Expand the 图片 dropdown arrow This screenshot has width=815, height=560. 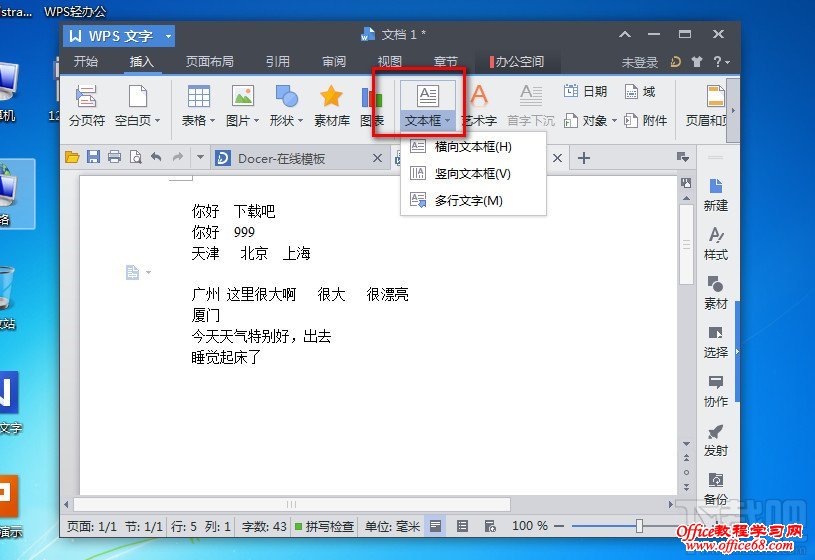pyautogui.click(x=259, y=121)
